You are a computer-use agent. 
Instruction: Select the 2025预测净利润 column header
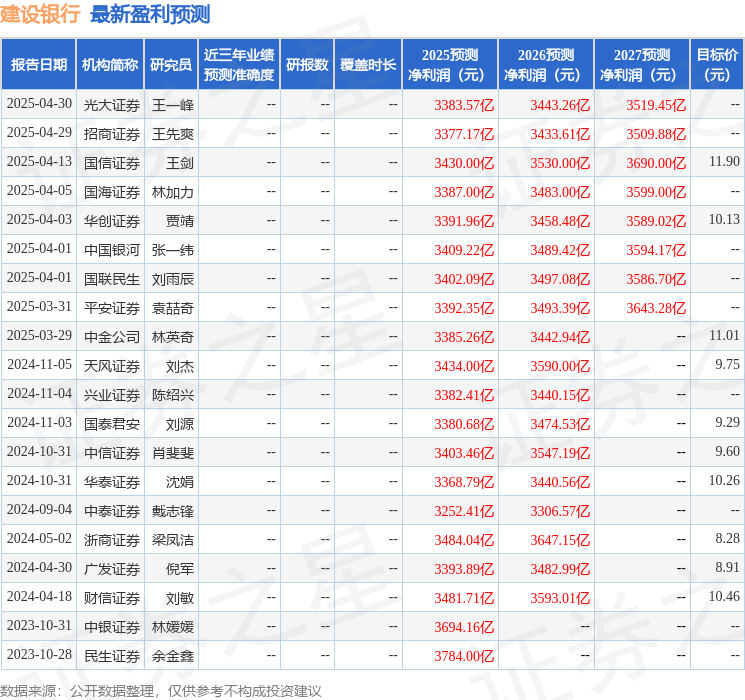pos(450,65)
